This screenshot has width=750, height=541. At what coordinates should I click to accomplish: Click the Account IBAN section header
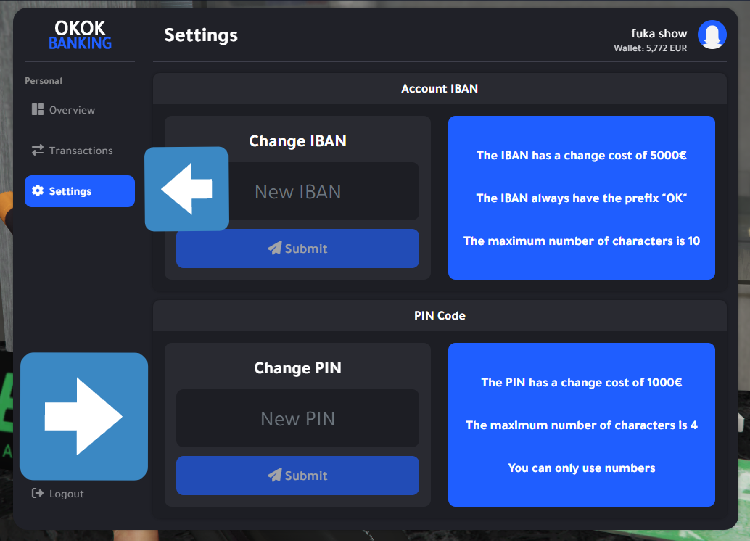tap(439, 89)
